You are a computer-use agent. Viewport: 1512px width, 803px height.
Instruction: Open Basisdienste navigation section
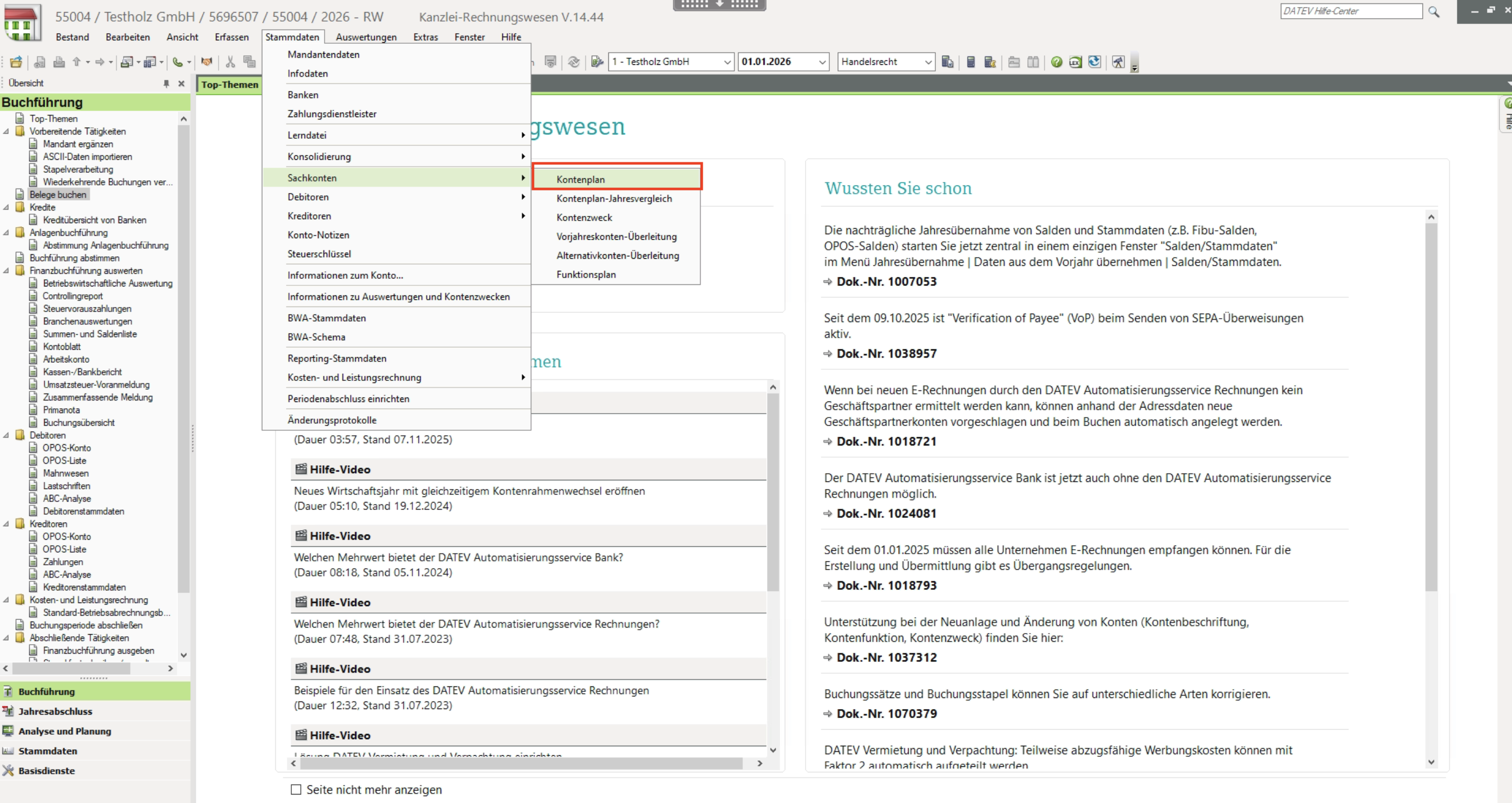tap(95, 770)
